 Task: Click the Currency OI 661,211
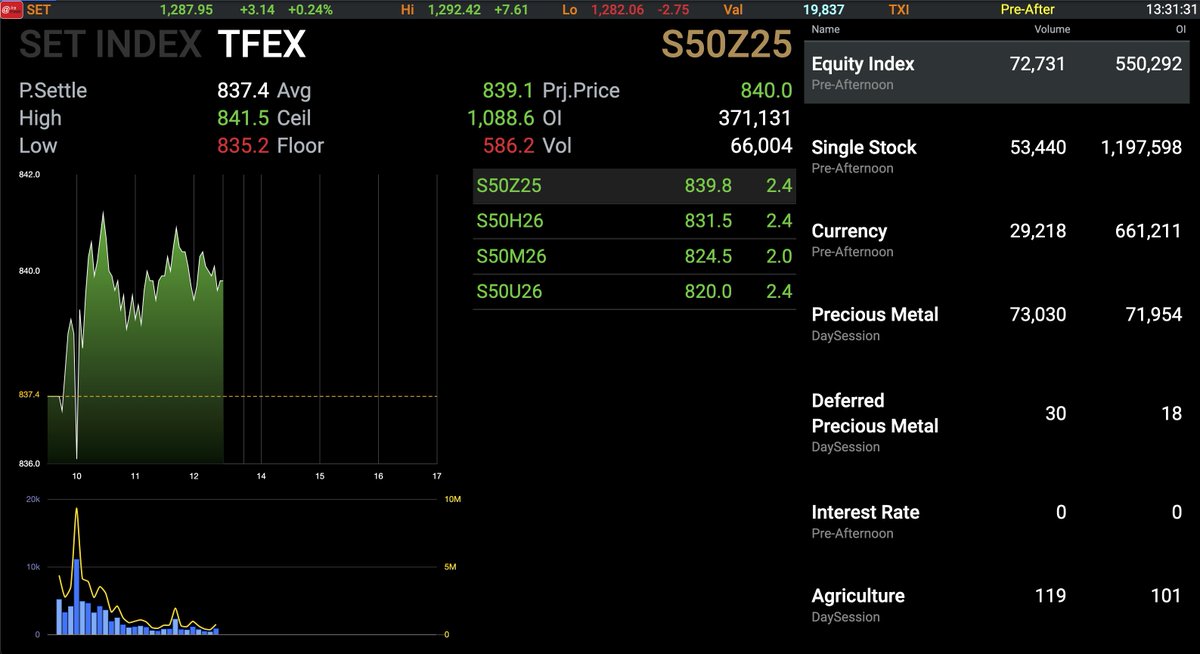click(x=1148, y=231)
